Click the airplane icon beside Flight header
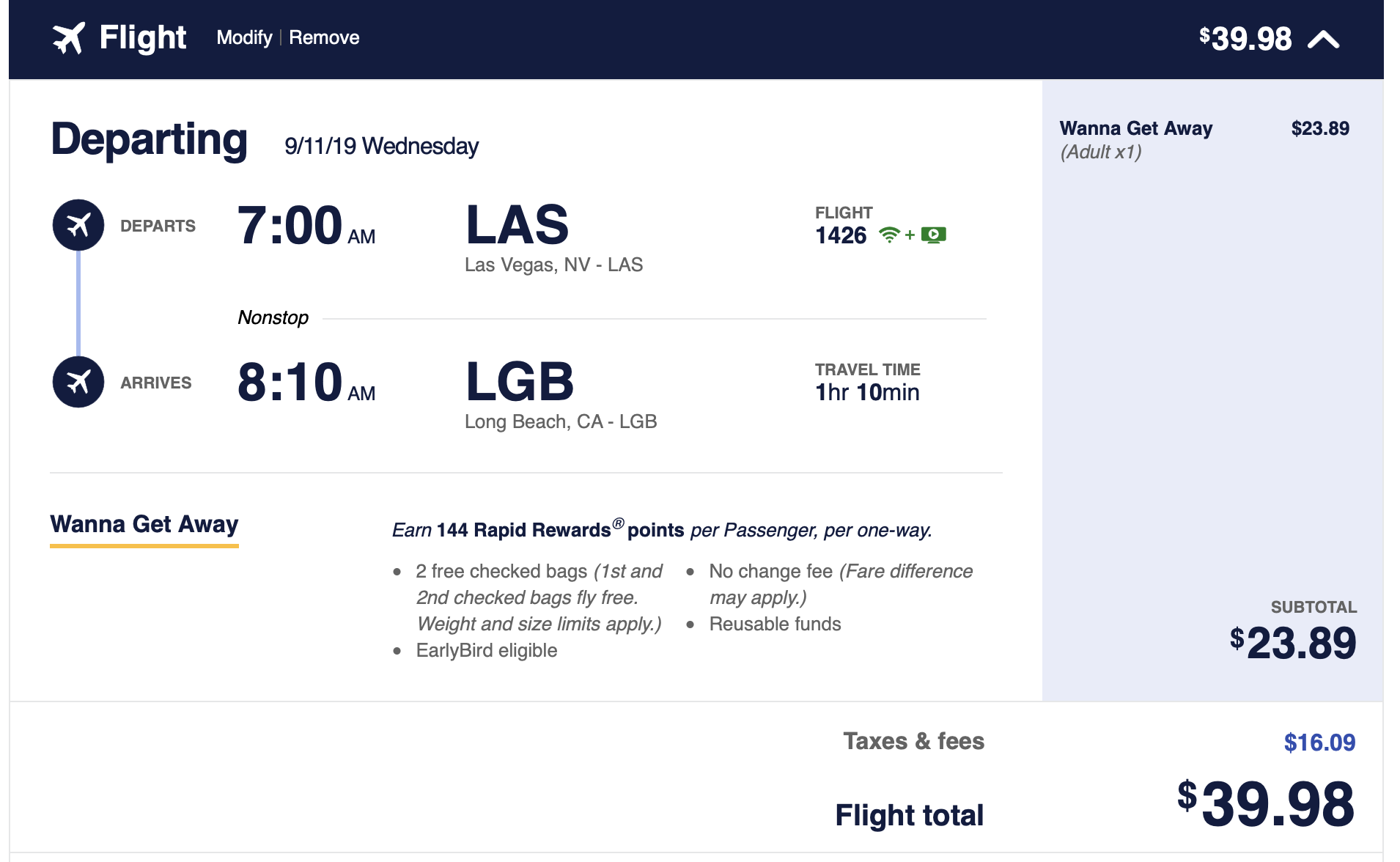Image resolution: width=1400 pixels, height=862 pixels. click(x=69, y=38)
